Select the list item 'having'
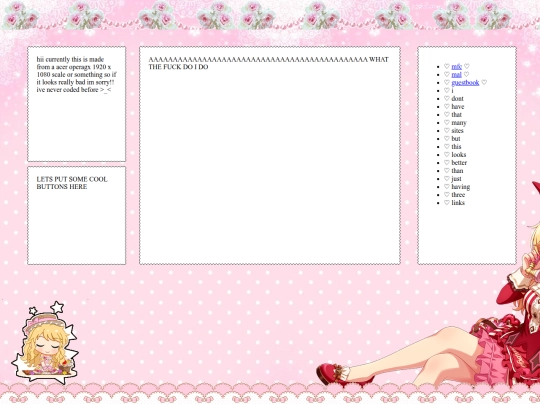The width and height of the screenshot is (540, 405). pyautogui.click(x=460, y=187)
